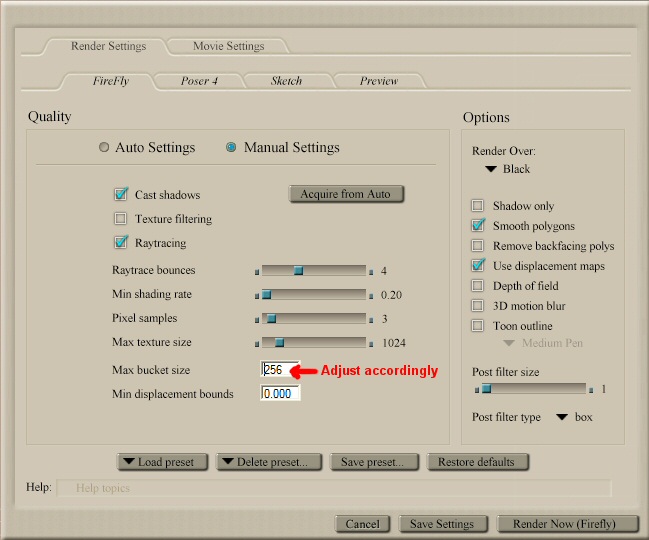Click the Post filter size slider handle
Screen dimensions: 649x540
pyautogui.click(x=487, y=389)
